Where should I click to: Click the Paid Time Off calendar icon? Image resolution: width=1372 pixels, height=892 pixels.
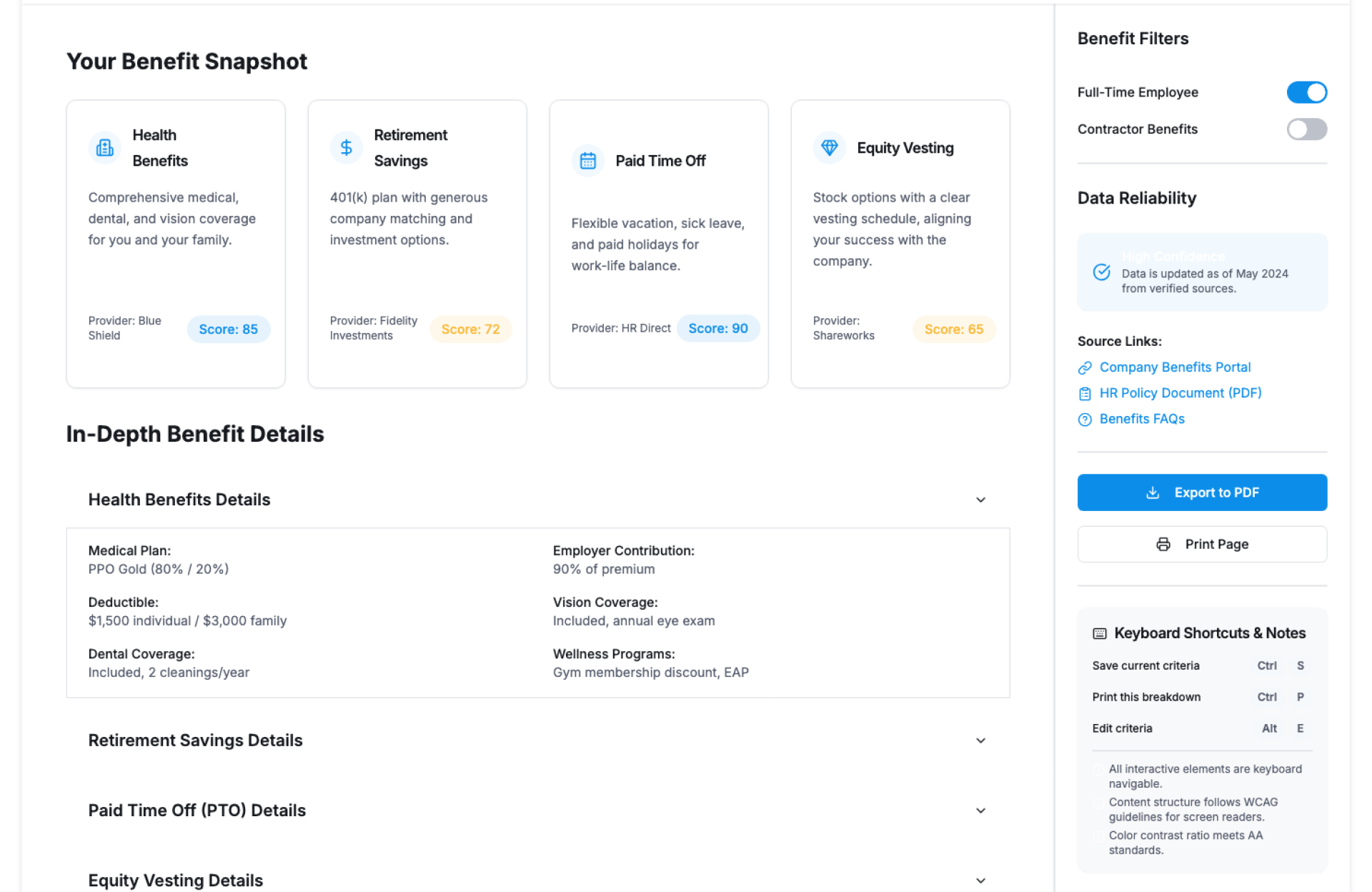click(587, 161)
